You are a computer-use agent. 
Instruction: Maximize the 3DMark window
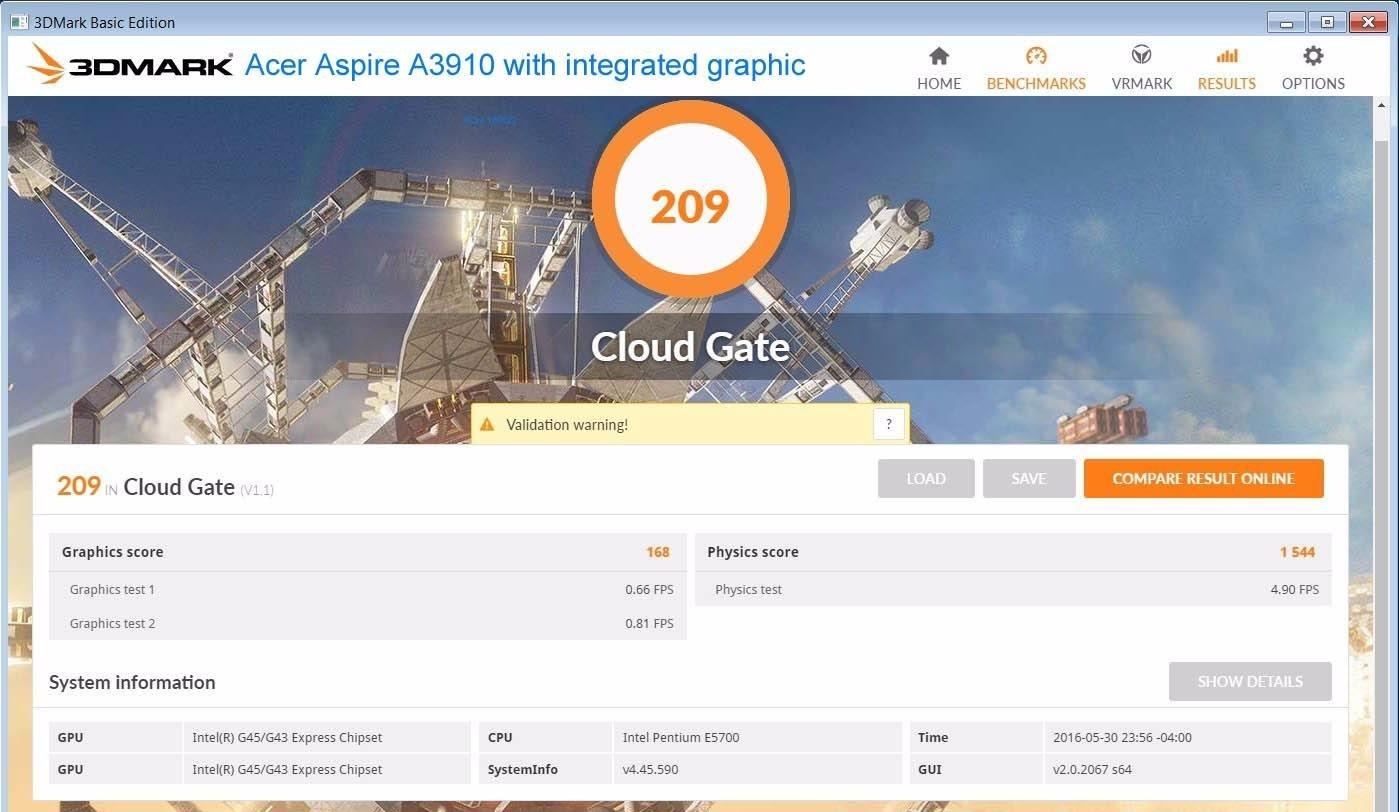click(1327, 22)
